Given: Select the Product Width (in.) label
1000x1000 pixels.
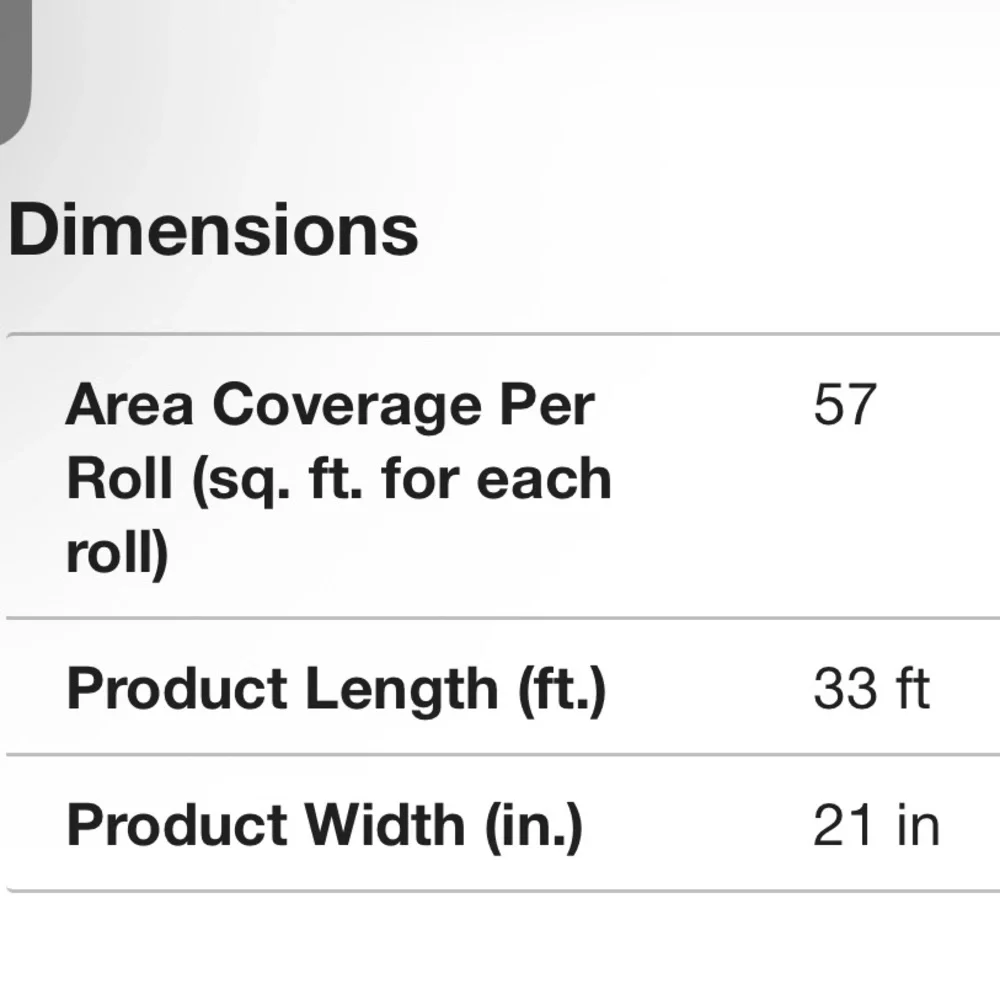Looking at the screenshot, I should click(325, 825).
